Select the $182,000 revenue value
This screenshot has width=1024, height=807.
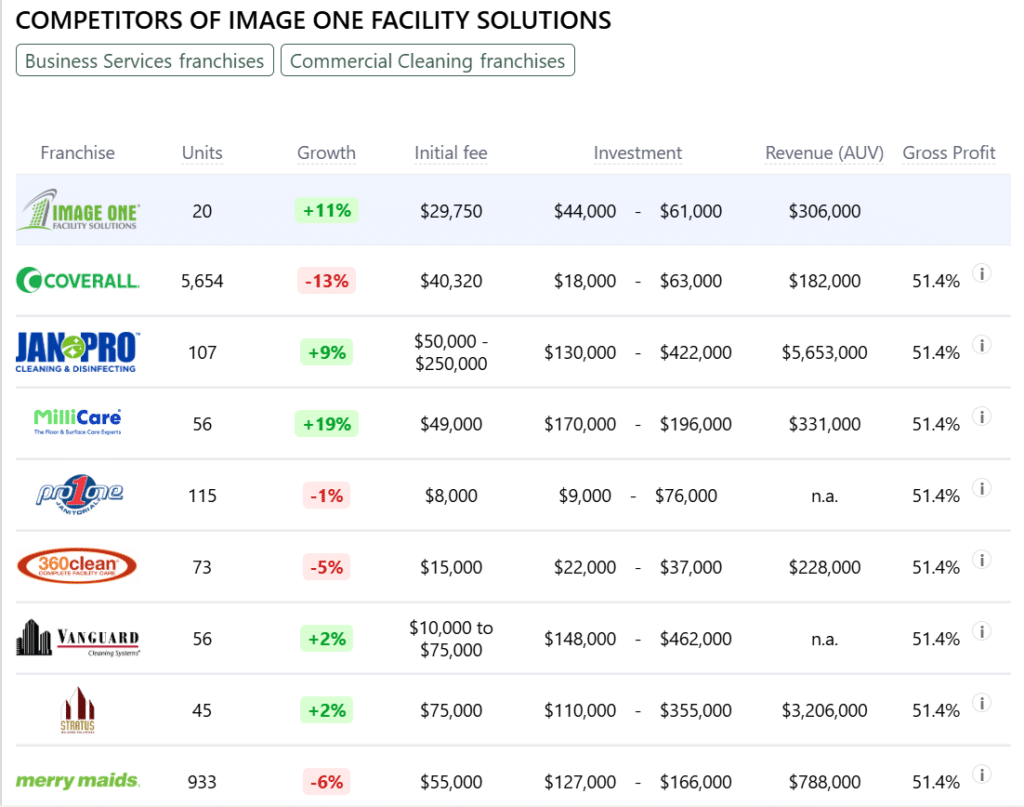[824, 281]
